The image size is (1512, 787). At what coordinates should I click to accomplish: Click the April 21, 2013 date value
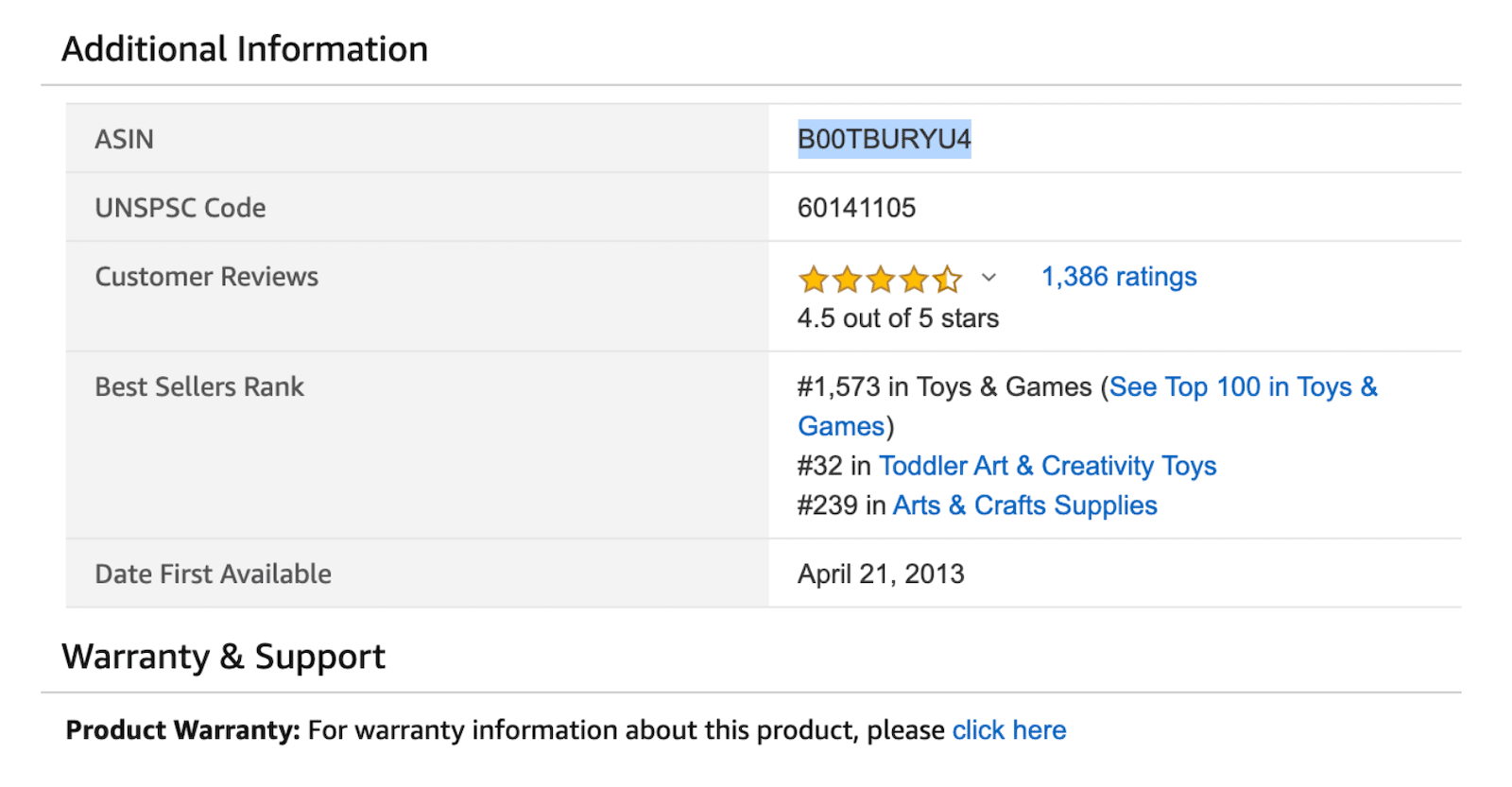(881, 574)
